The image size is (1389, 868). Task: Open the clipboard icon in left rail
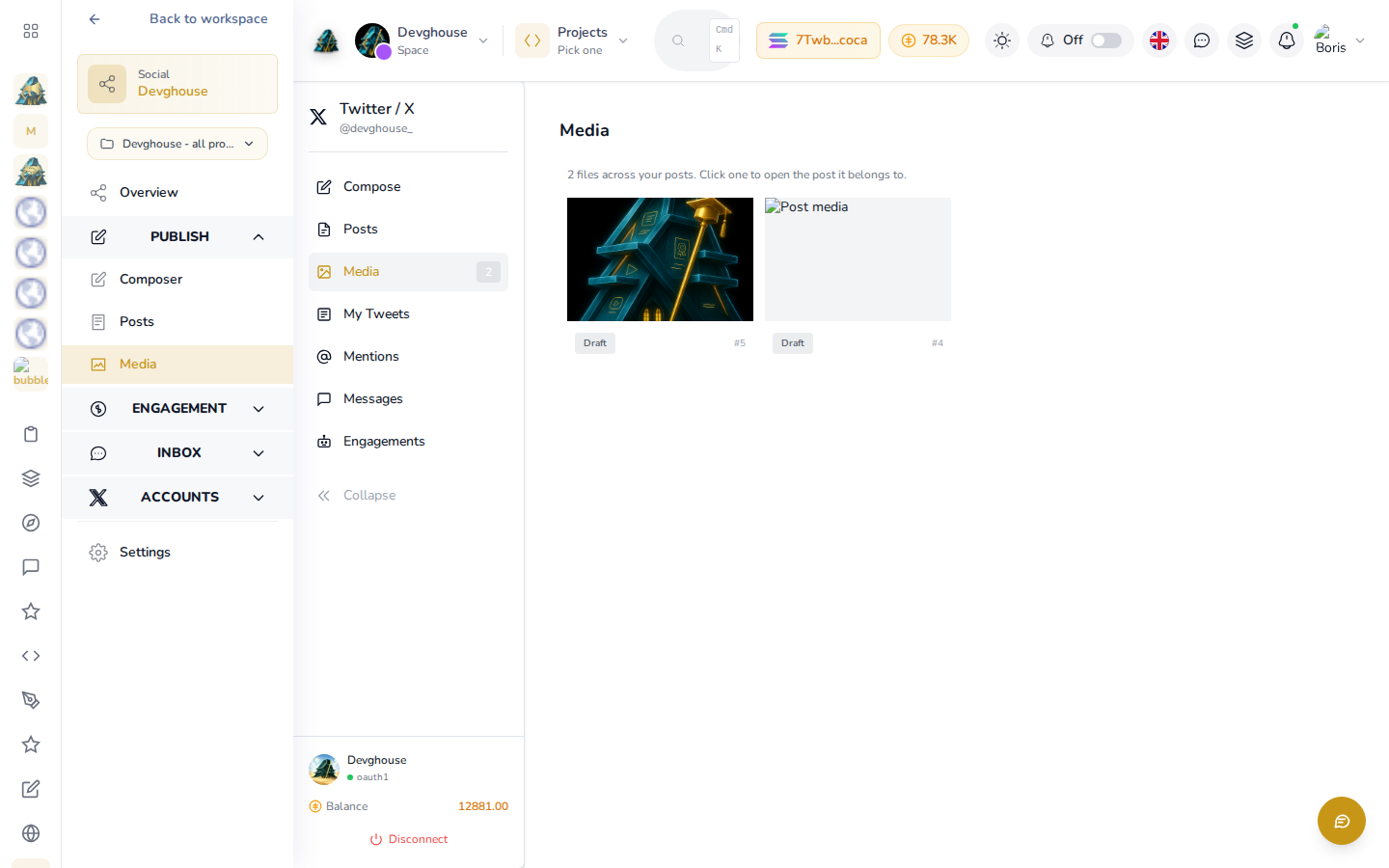tap(31, 434)
